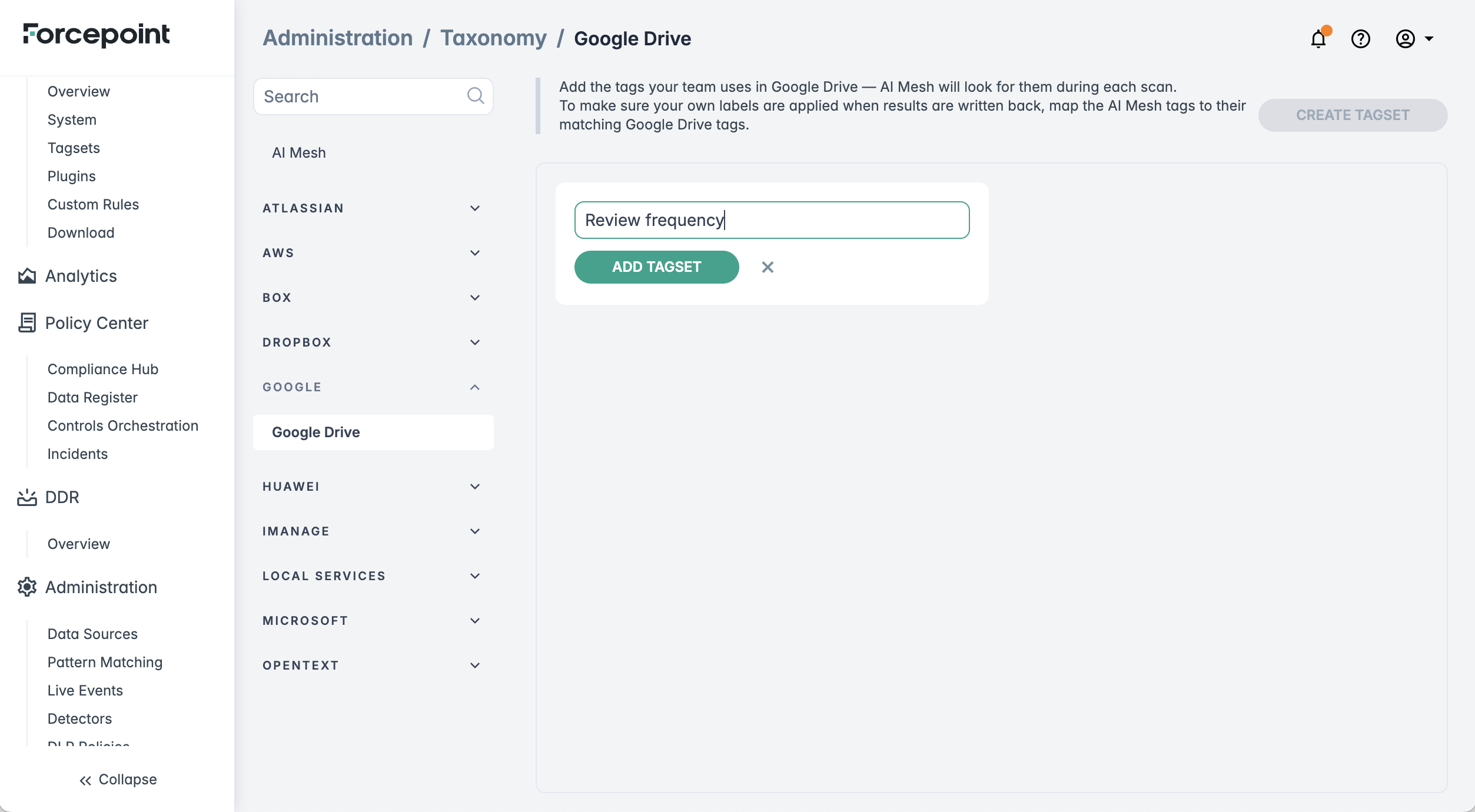Click the help question mark icon
1475x812 pixels.
(x=1360, y=39)
